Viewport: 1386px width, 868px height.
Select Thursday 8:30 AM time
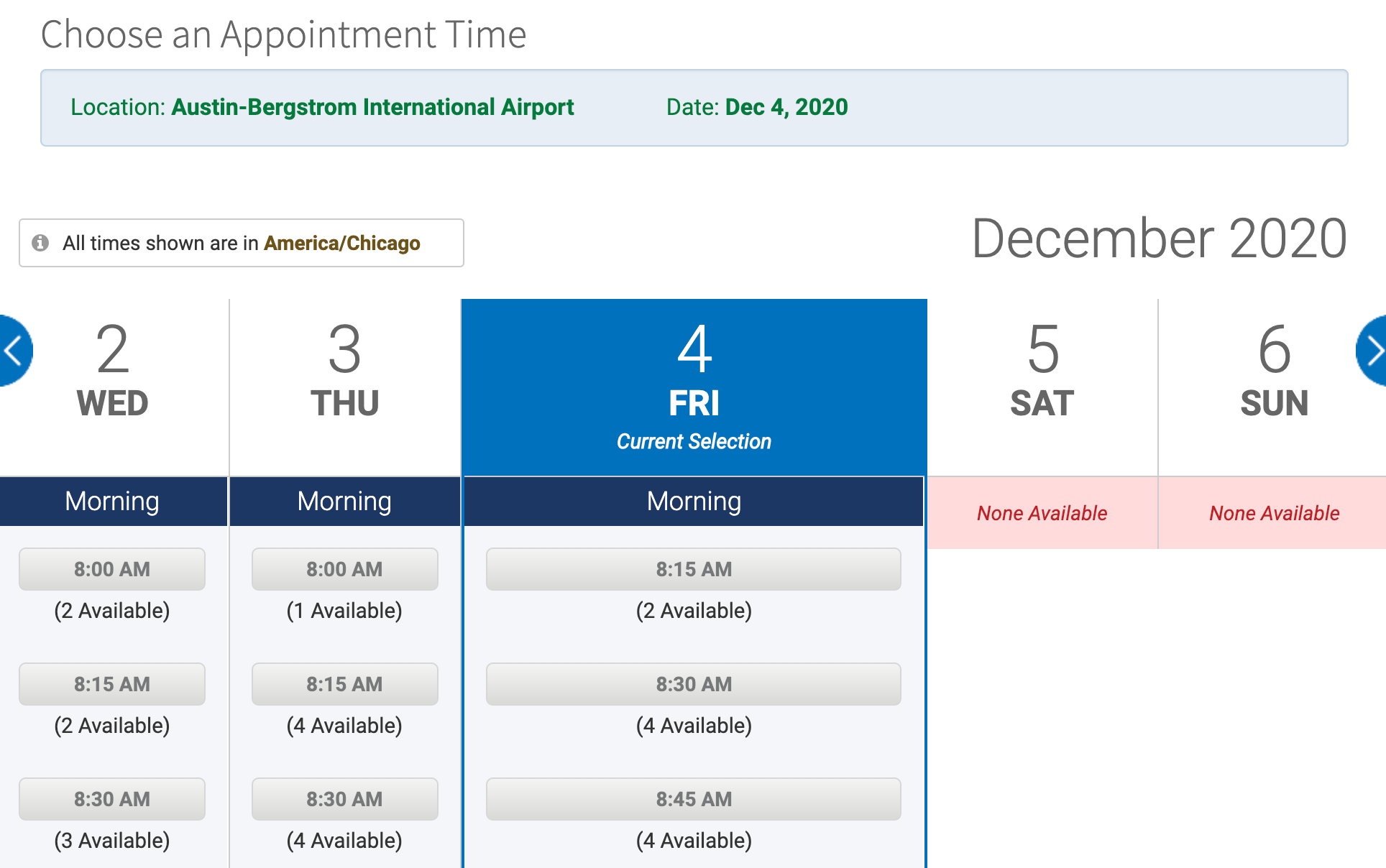coord(344,799)
